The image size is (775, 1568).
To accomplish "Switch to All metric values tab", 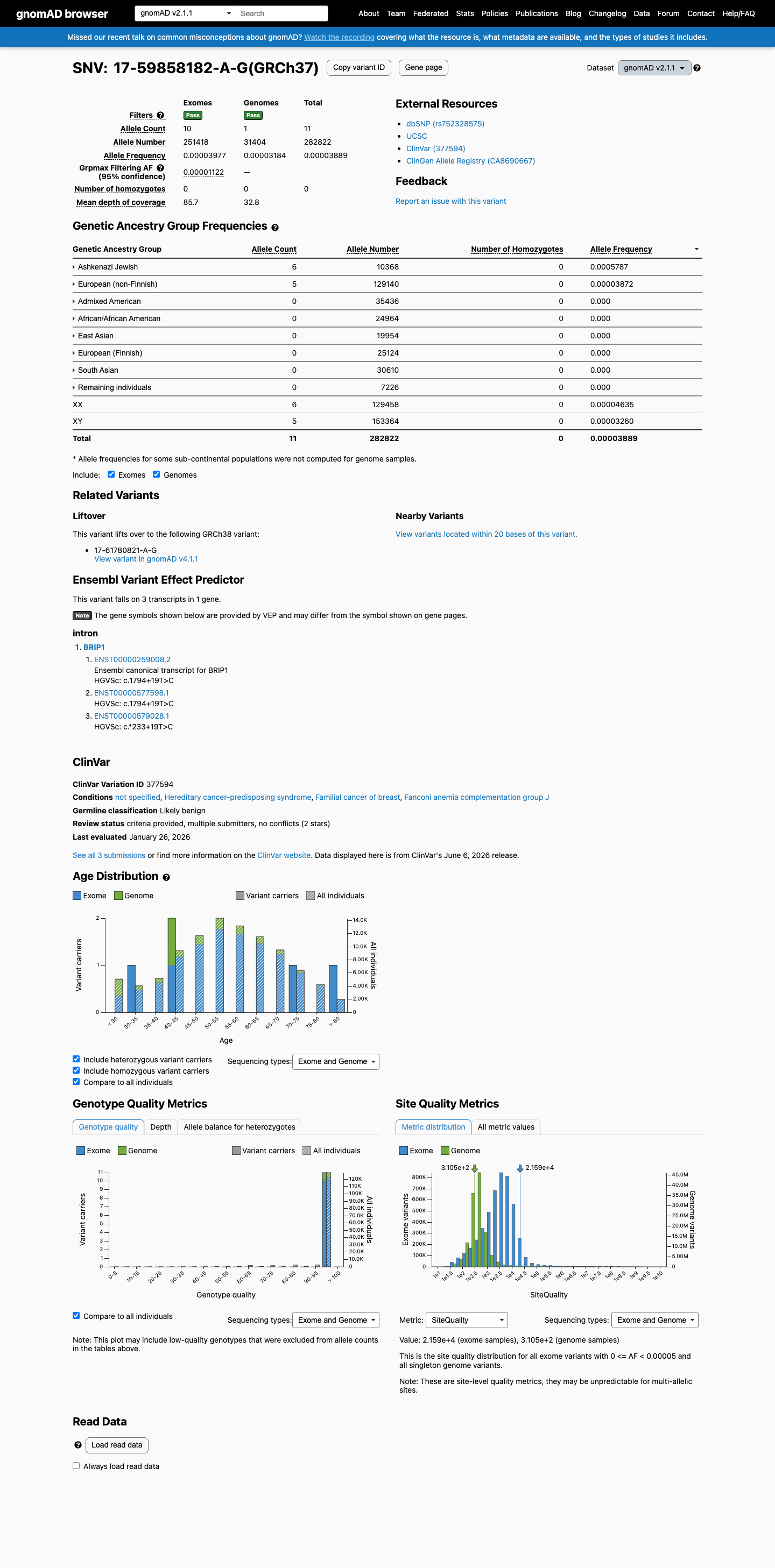I will (506, 1127).
